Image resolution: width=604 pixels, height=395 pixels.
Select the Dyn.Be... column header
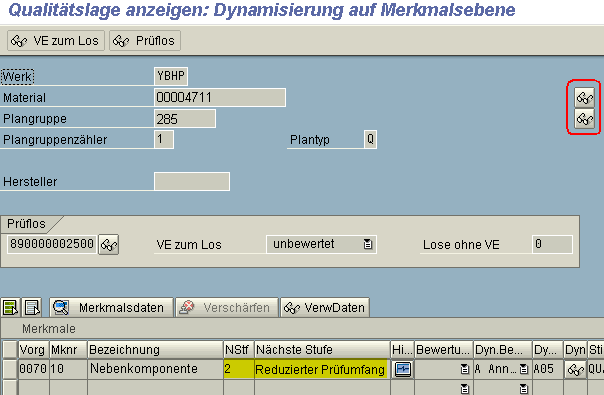tap(503, 350)
